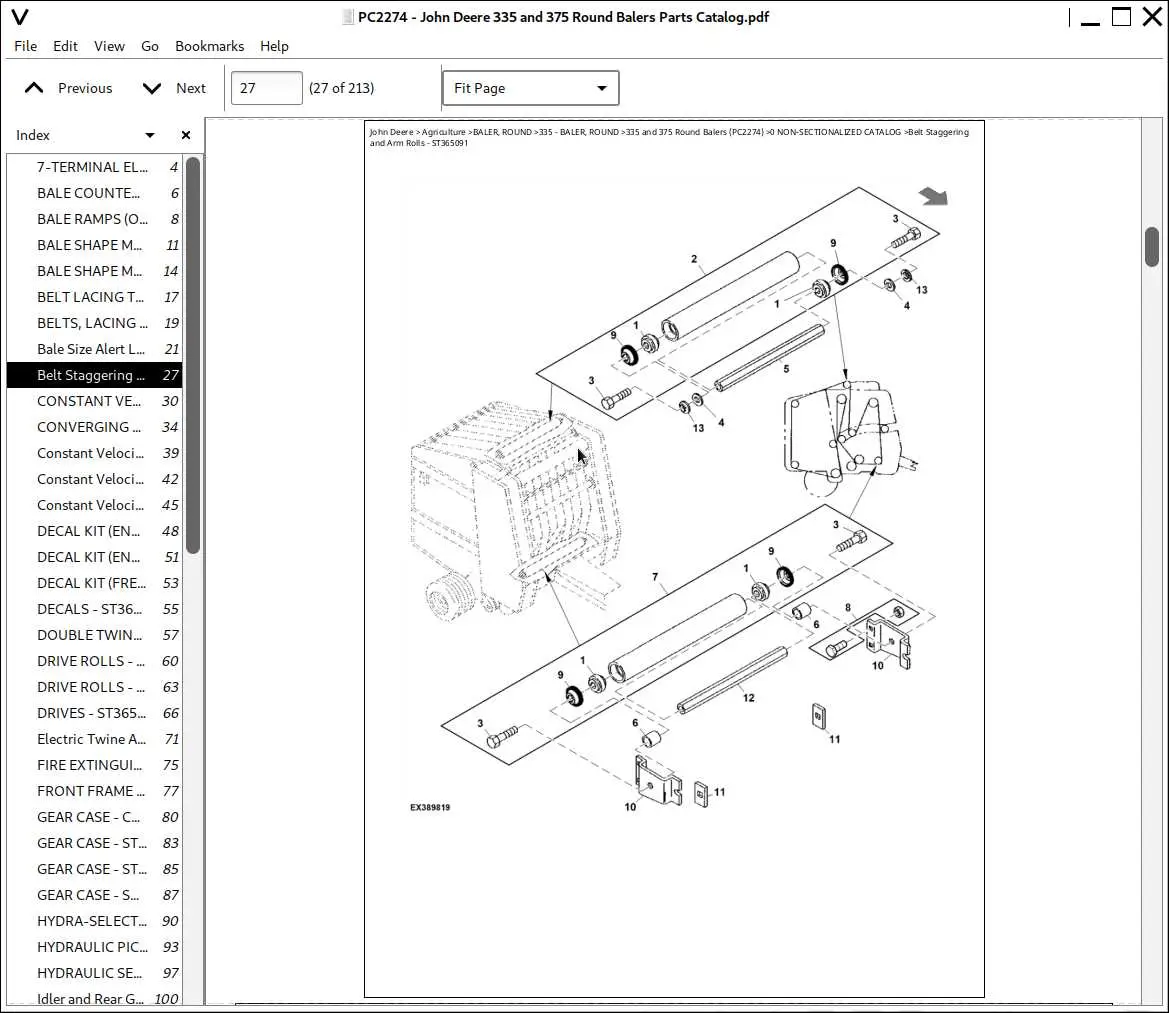
Task: Jump to BALE COUNTE... index entry
Action: 95,193
